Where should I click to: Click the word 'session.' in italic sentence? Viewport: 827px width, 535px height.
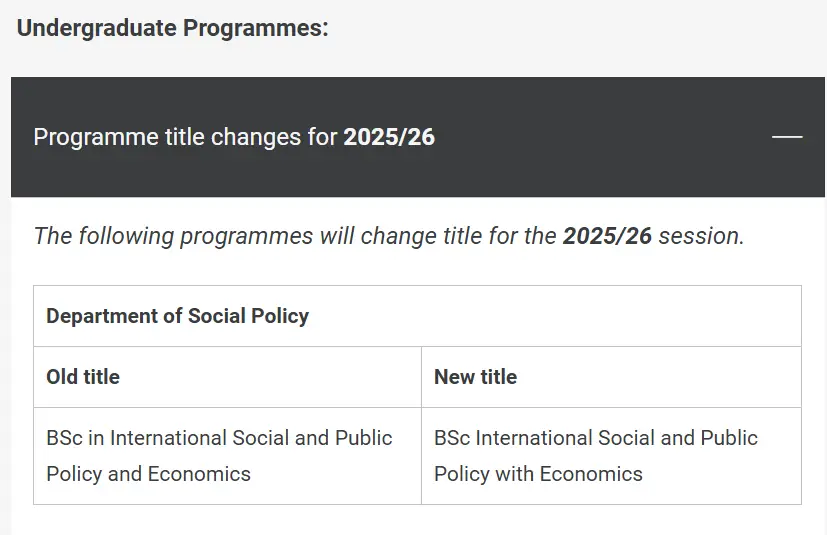pyautogui.click(x=701, y=236)
